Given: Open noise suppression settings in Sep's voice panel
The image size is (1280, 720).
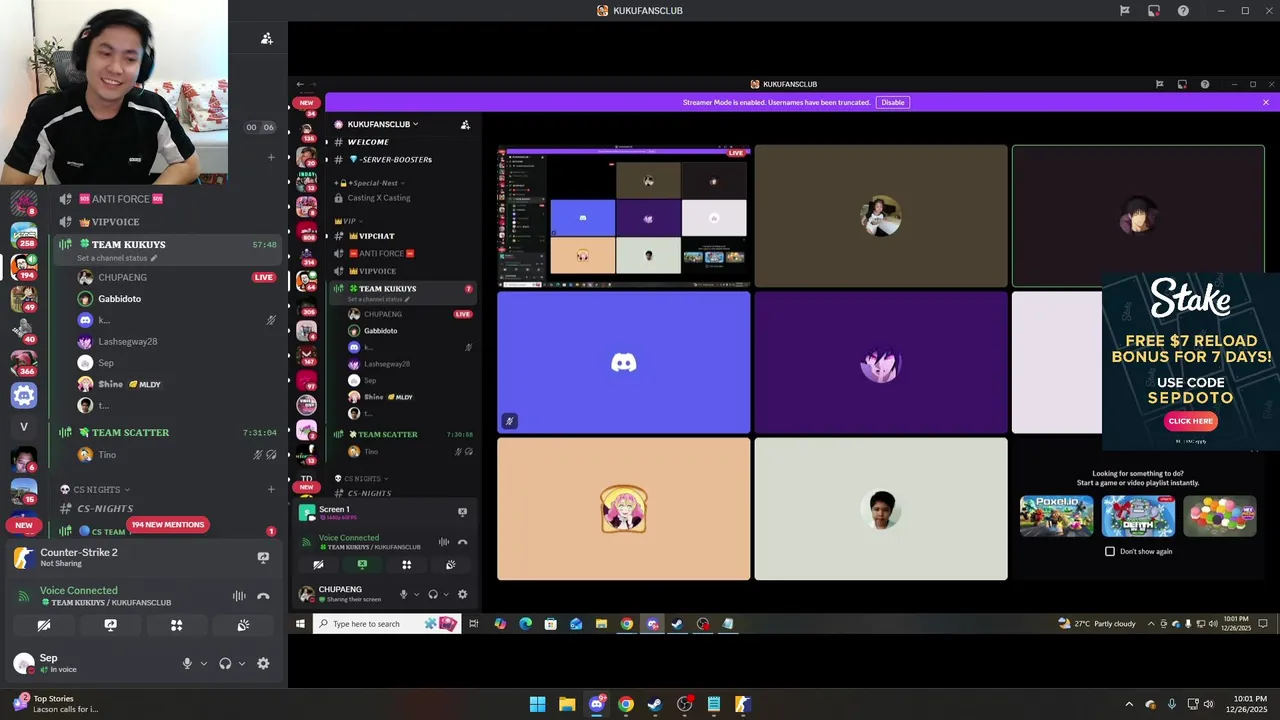Looking at the screenshot, I should (239, 596).
